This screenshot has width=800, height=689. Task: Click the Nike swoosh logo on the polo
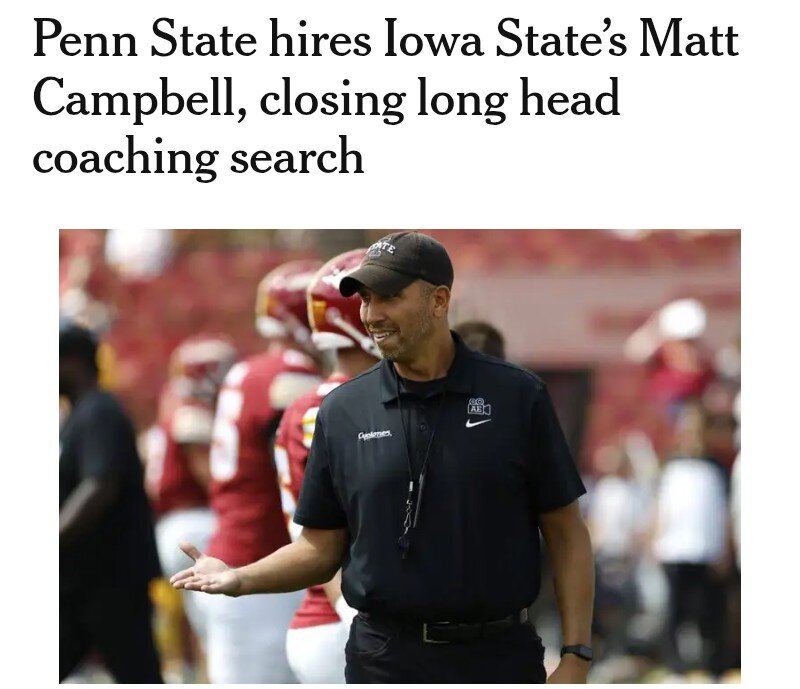[478, 422]
